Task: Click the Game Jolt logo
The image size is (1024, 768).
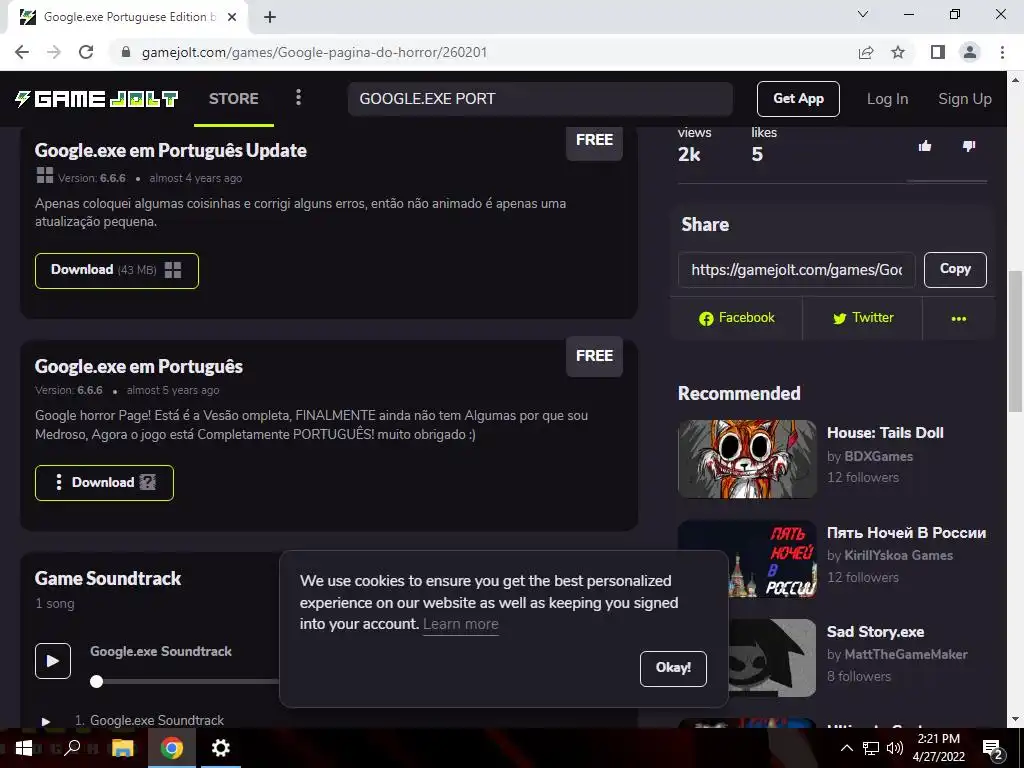Action: click(x=97, y=99)
